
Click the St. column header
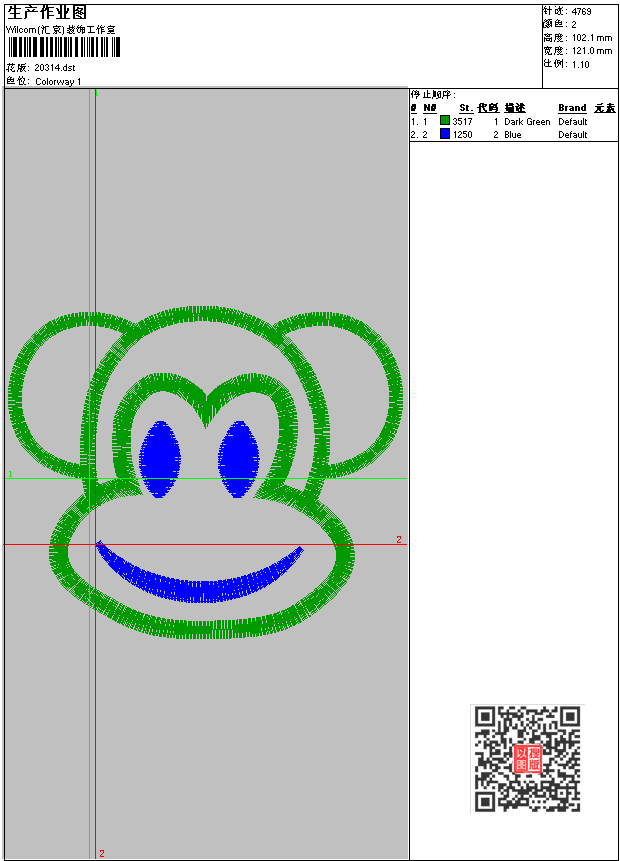tap(466, 108)
